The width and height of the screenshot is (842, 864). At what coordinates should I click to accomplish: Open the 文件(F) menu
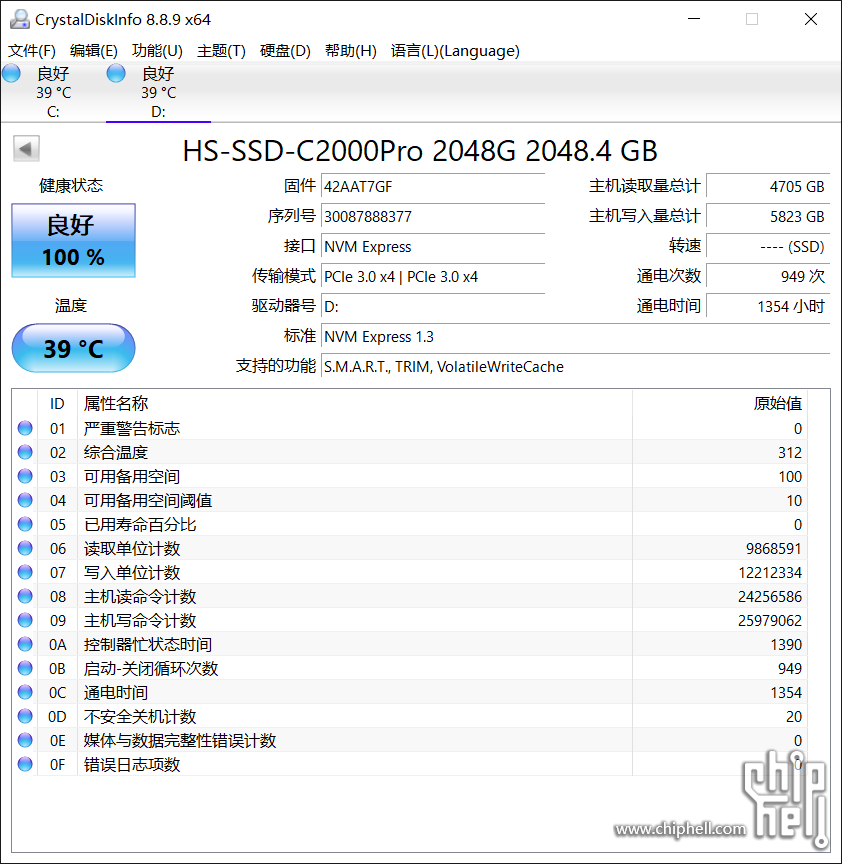(x=32, y=51)
